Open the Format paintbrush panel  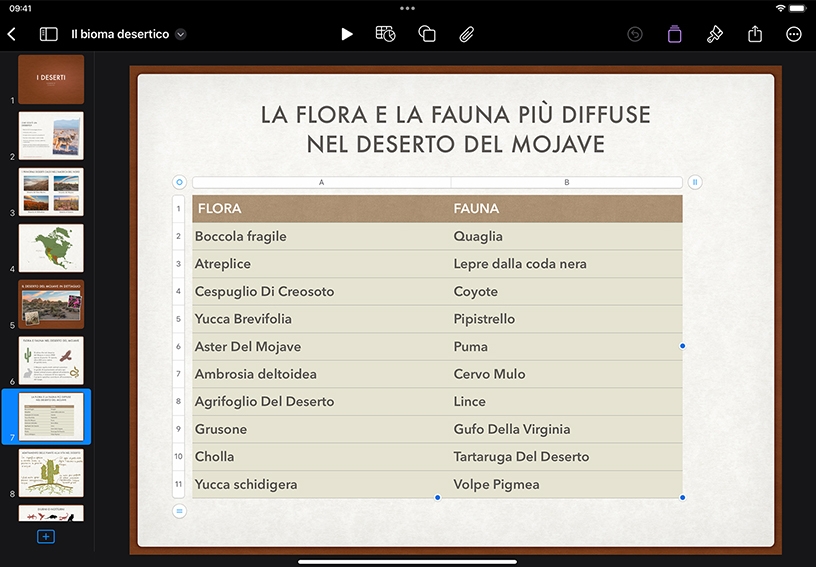(715, 34)
